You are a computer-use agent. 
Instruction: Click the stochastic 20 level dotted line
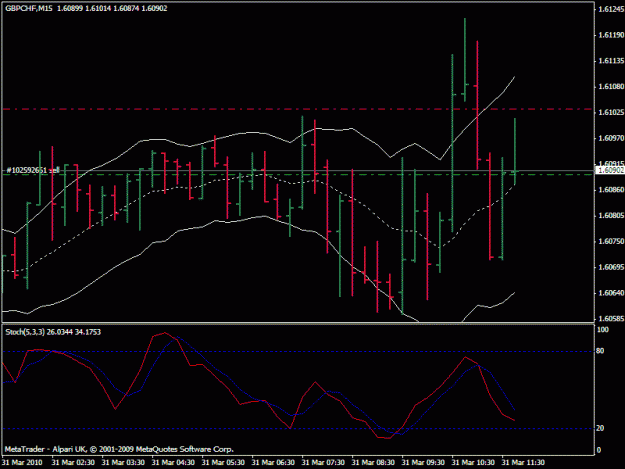tap(298, 429)
